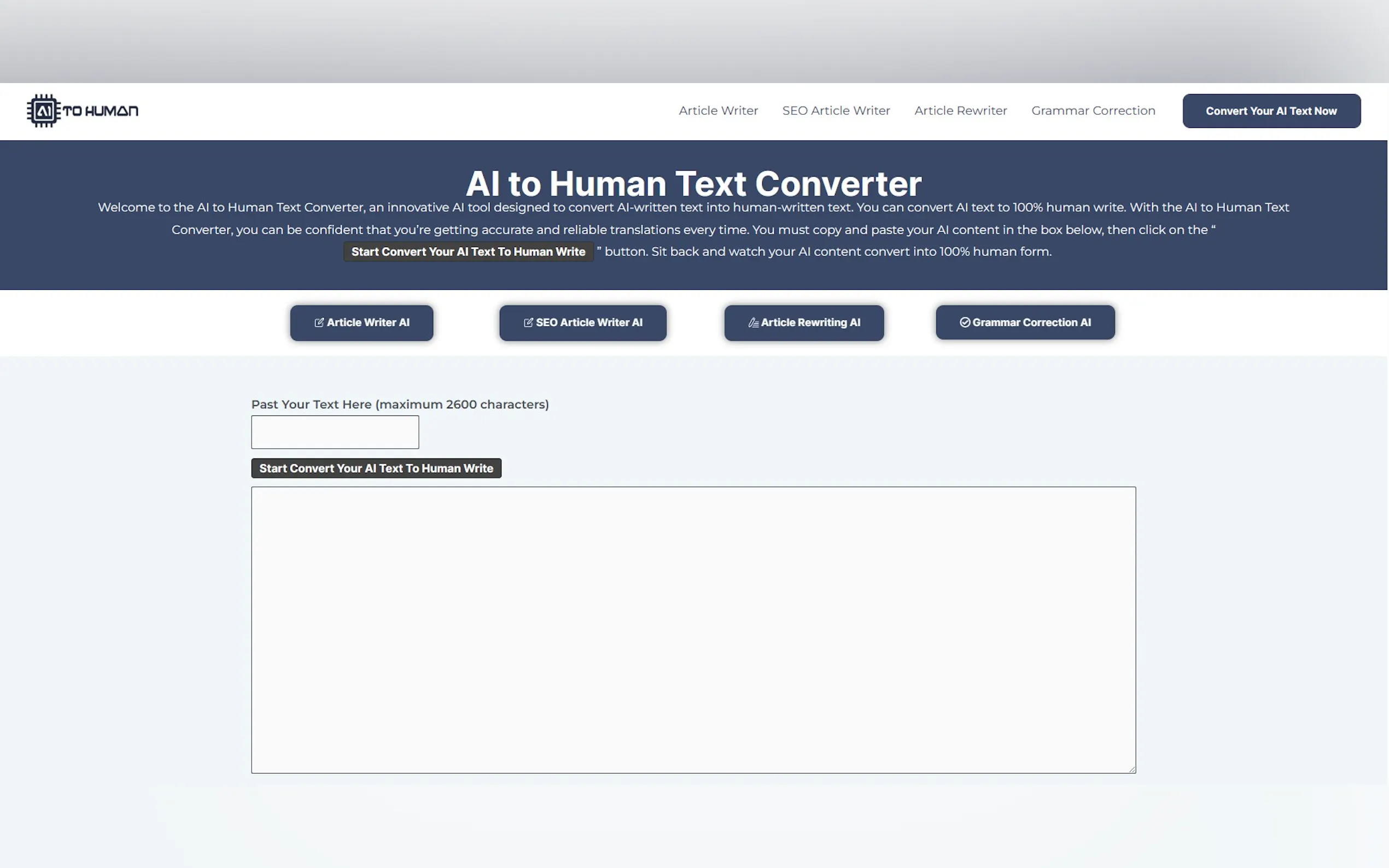Click the blank gray banner at top
The height and width of the screenshot is (868, 1389).
[x=693, y=42]
